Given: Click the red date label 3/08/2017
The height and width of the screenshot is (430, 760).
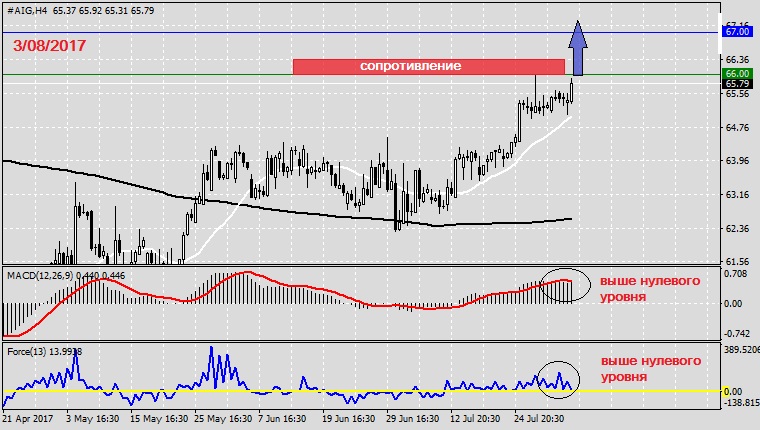Looking at the screenshot, I should pos(49,46).
